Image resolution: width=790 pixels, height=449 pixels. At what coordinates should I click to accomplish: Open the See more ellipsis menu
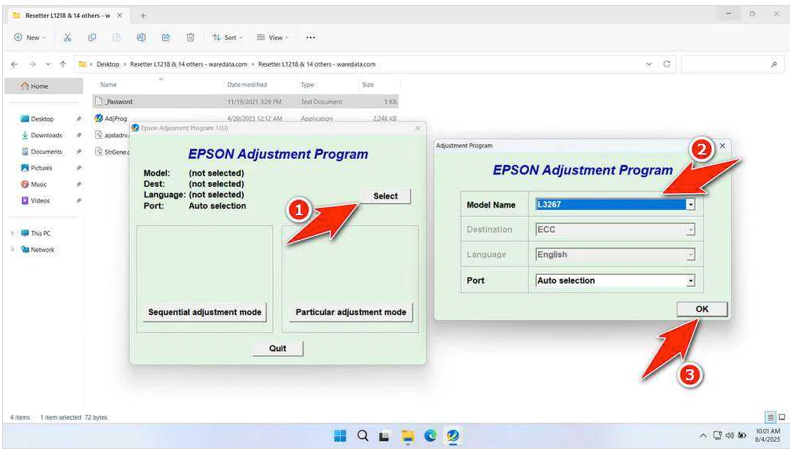click(311, 37)
